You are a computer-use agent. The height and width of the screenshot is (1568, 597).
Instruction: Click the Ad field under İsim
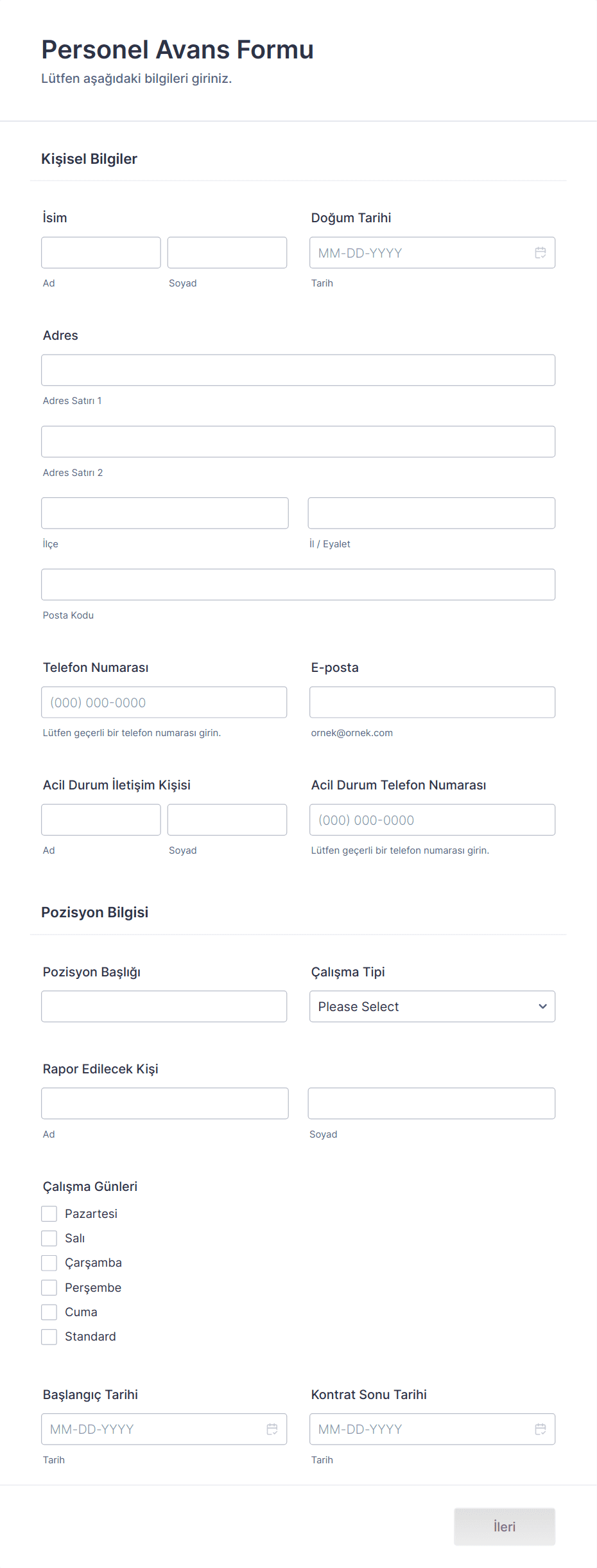point(101,252)
